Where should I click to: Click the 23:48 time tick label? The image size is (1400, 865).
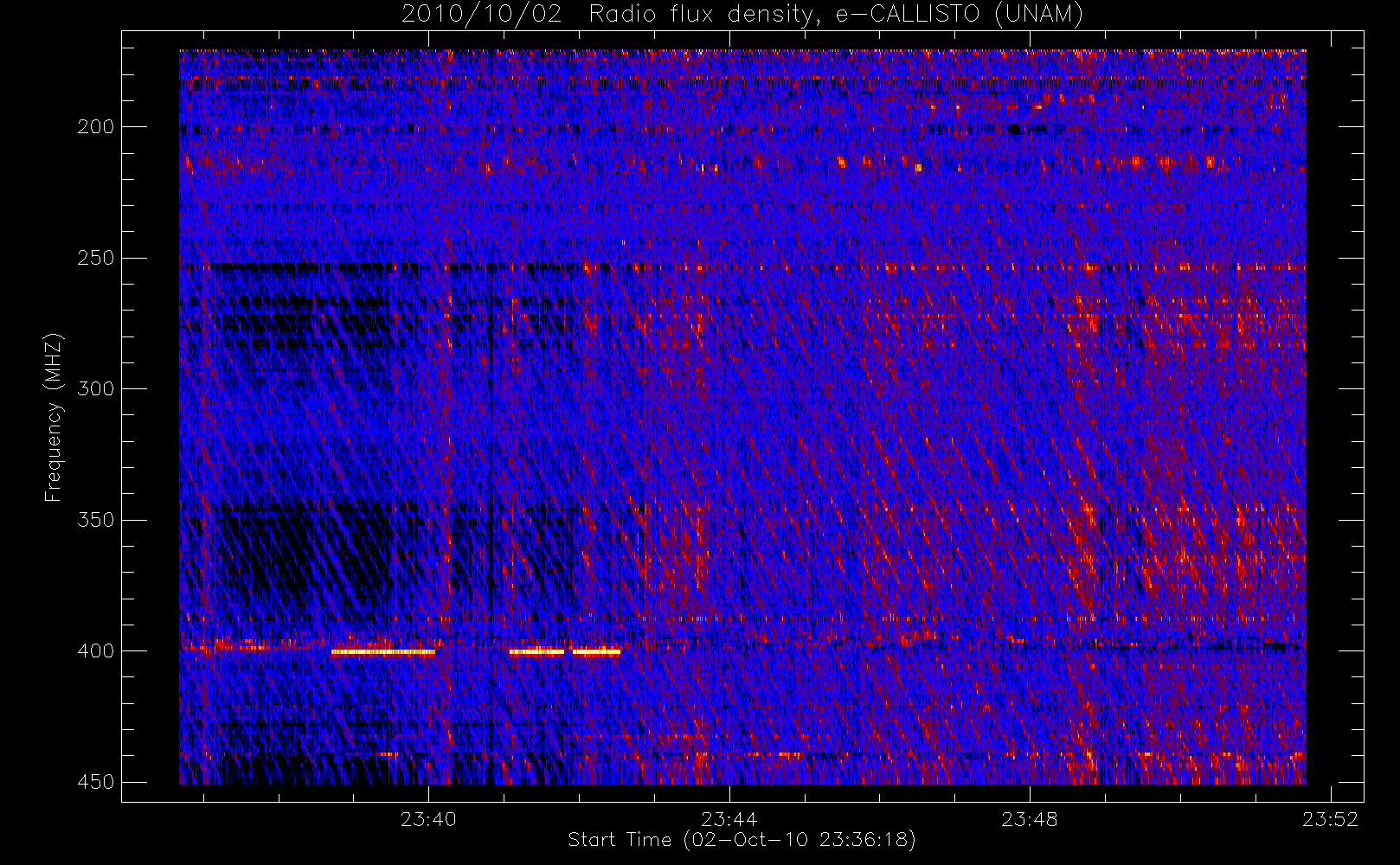(x=1029, y=819)
